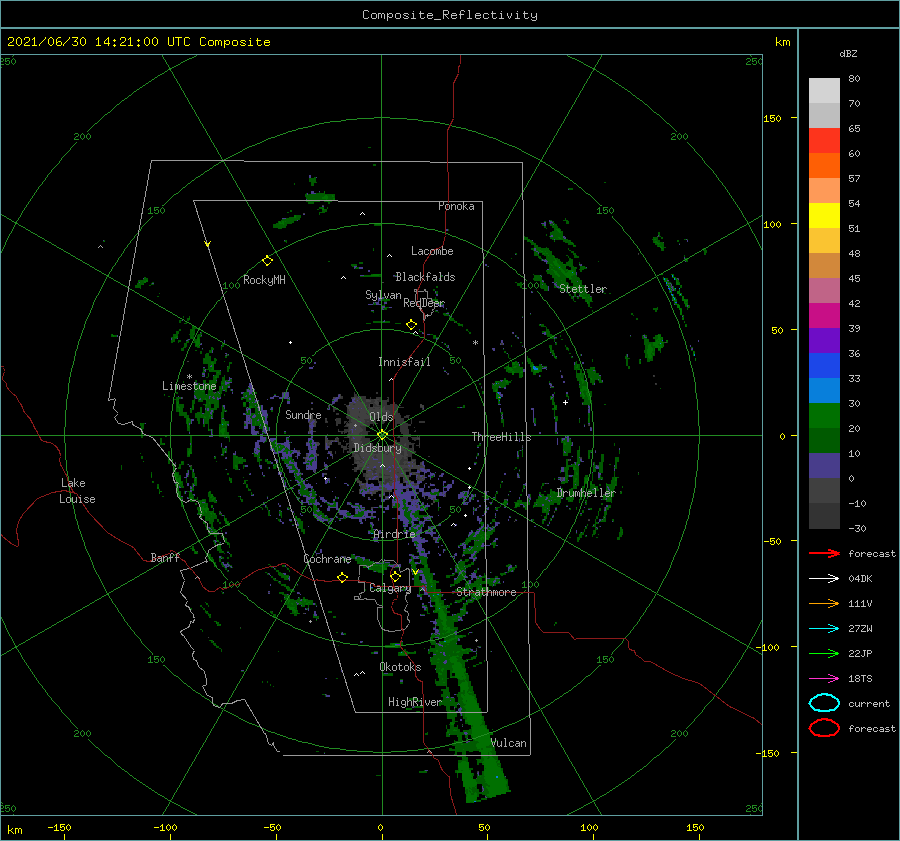Select the red 60–65 dBZ color swatch
900x841 pixels.
click(824, 141)
